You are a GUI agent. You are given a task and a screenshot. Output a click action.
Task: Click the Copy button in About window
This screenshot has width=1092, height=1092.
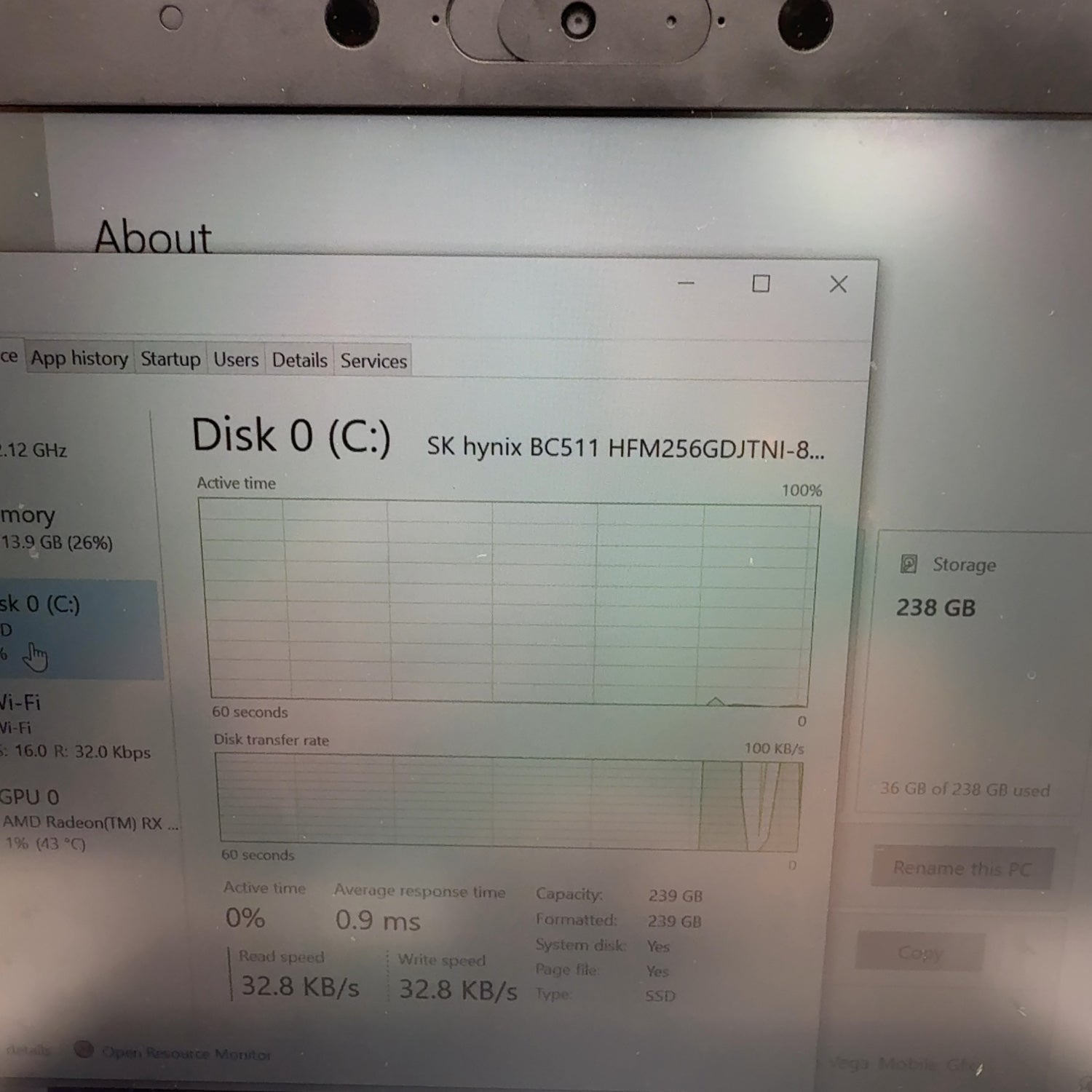(x=920, y=952)
